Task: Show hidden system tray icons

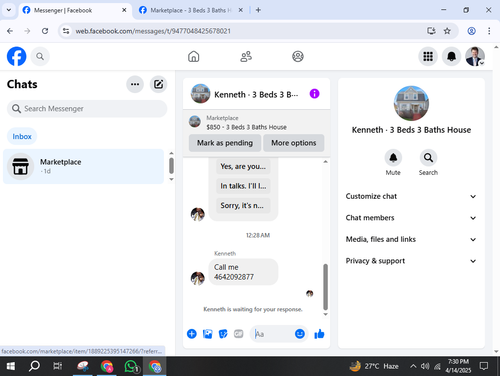Action: point(413,366)
